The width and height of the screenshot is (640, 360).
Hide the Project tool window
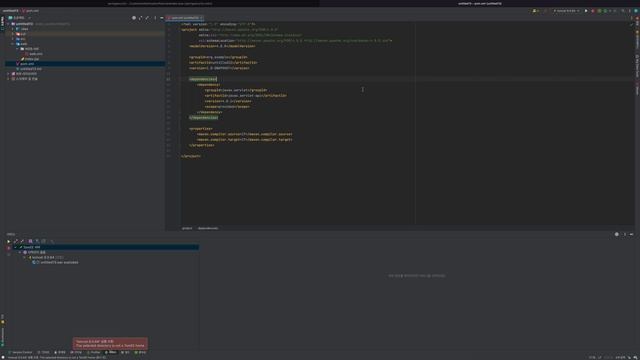click(x=162, y=18)
